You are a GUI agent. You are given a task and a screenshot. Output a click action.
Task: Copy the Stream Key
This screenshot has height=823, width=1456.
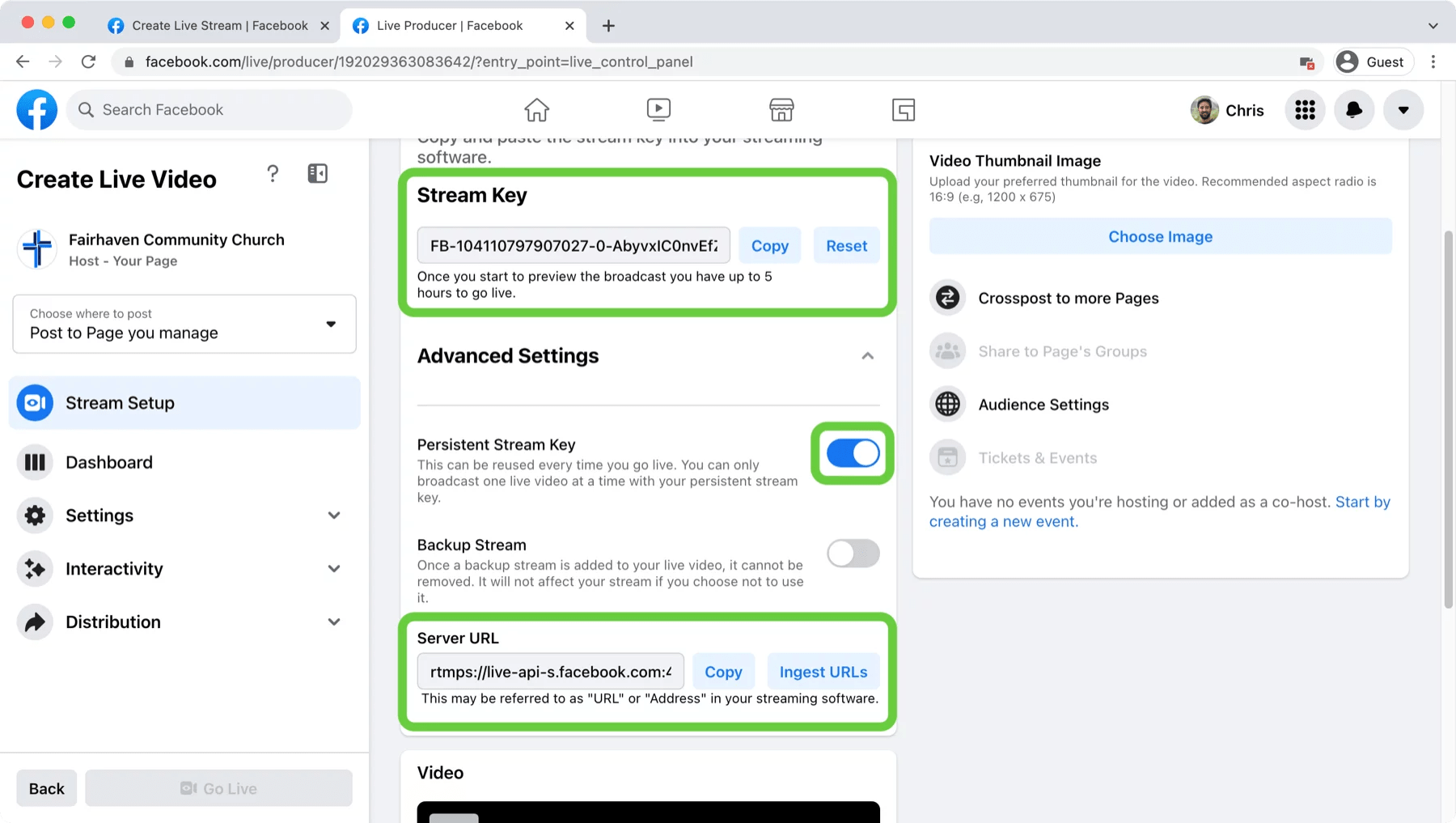(x=768, y=245)
